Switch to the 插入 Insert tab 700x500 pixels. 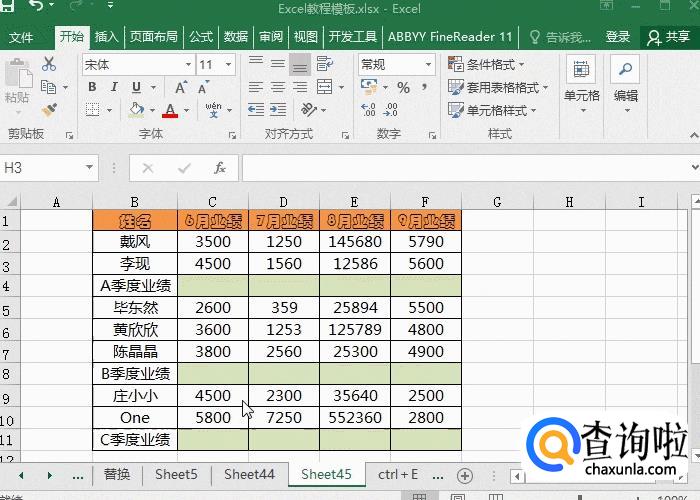106,37
